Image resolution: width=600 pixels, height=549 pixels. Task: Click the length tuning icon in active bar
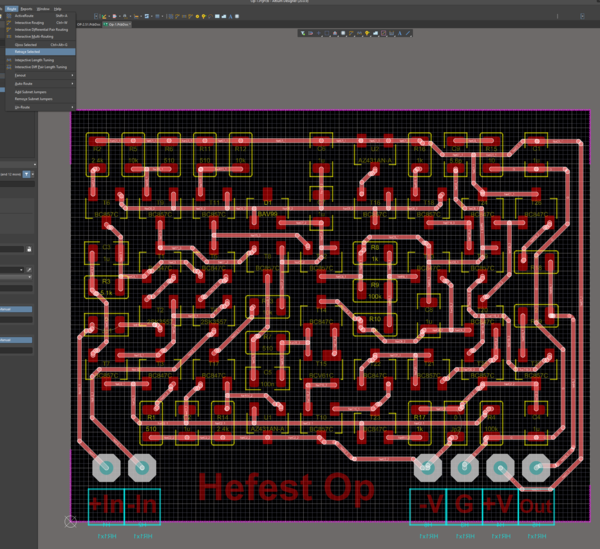click(x=359, y=33)
